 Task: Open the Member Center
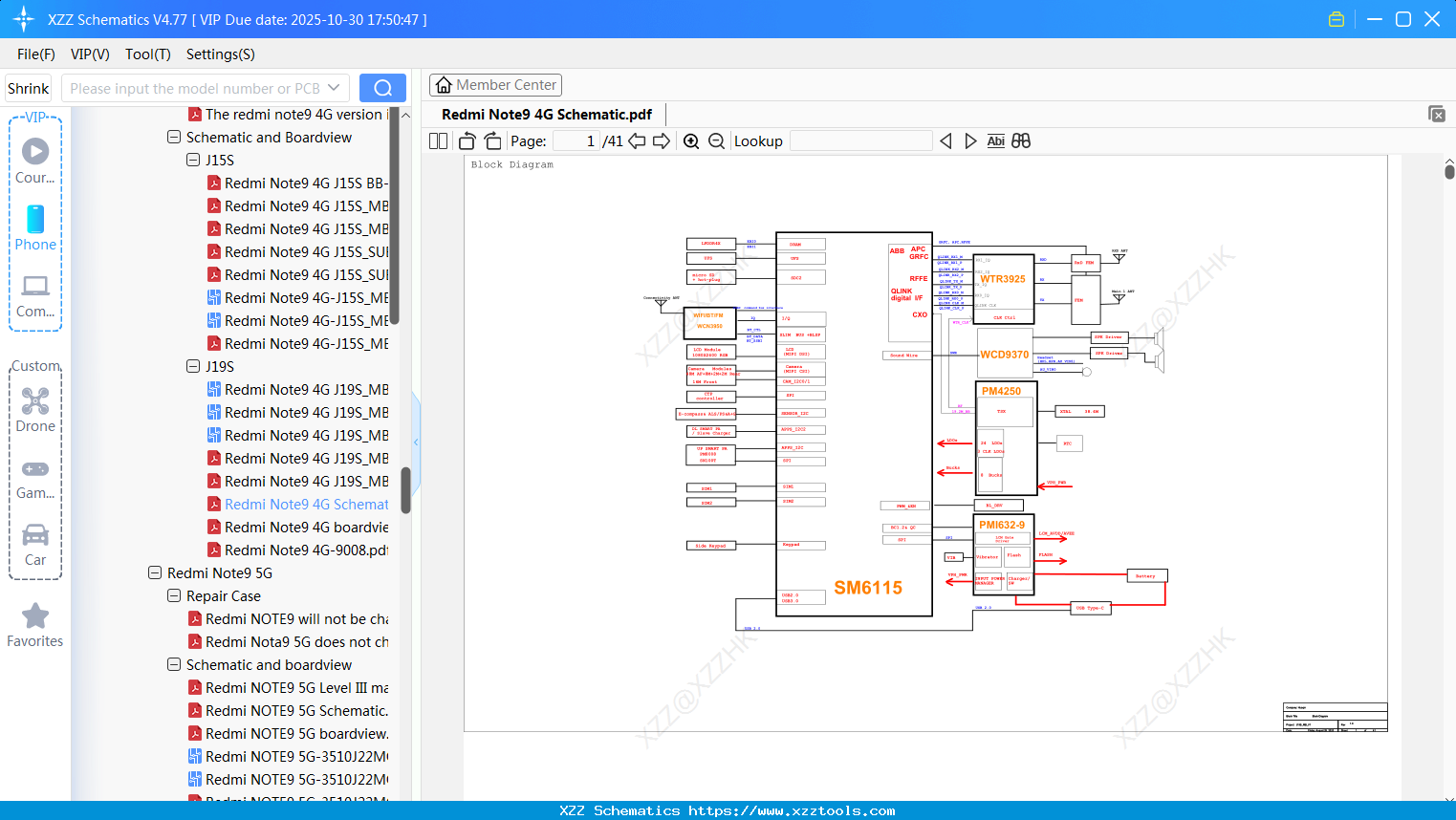coord(495,84)
